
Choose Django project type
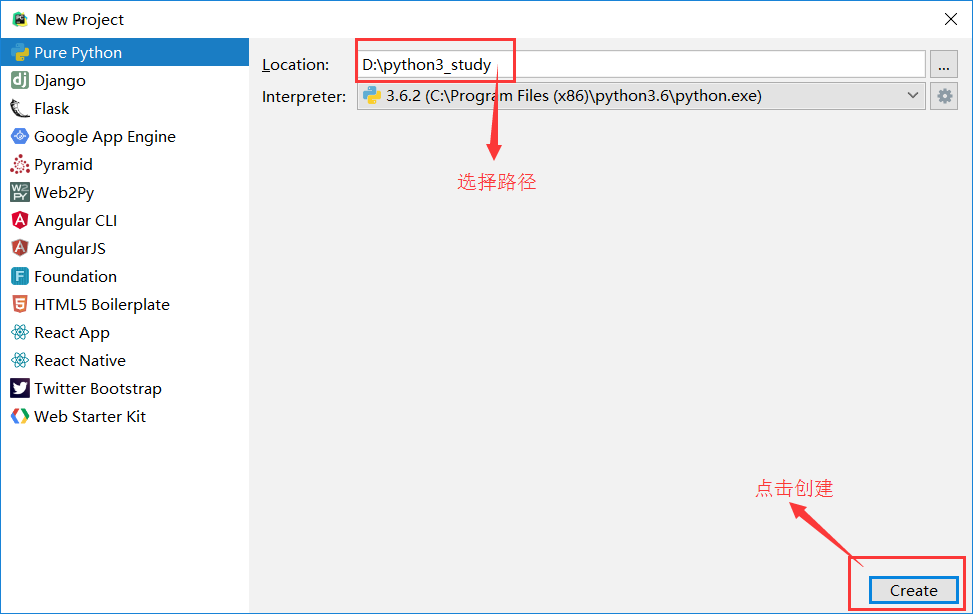[125, 80]
